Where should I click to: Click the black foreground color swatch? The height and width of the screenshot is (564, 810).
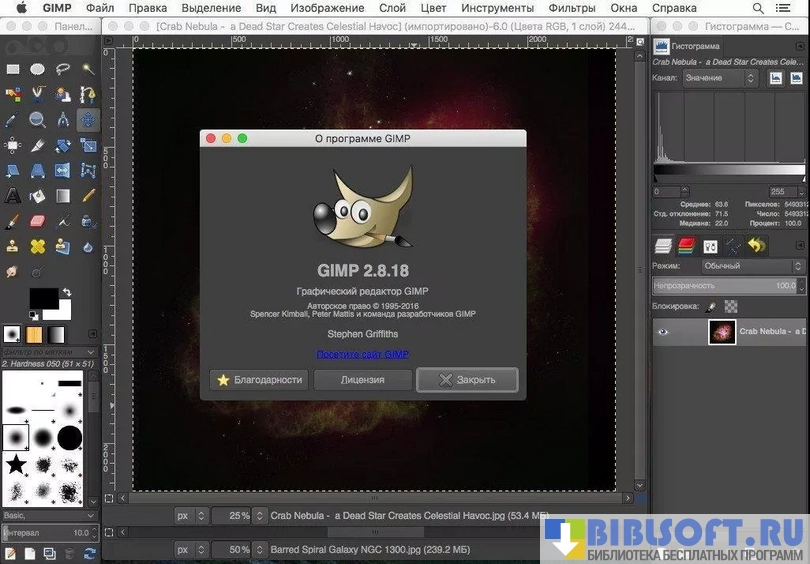[43, 298]
